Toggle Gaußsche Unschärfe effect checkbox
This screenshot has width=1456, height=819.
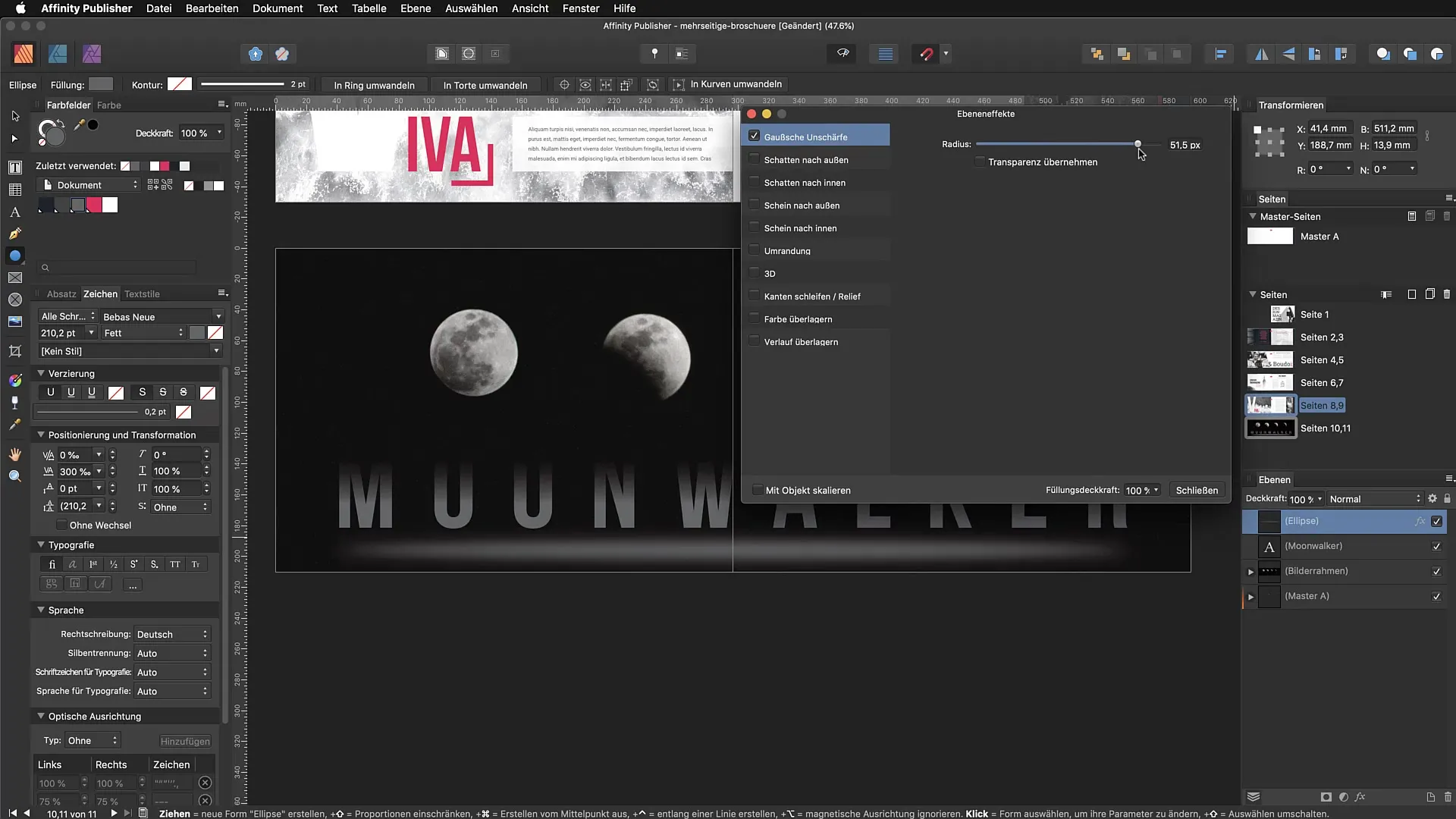[754, 136]
